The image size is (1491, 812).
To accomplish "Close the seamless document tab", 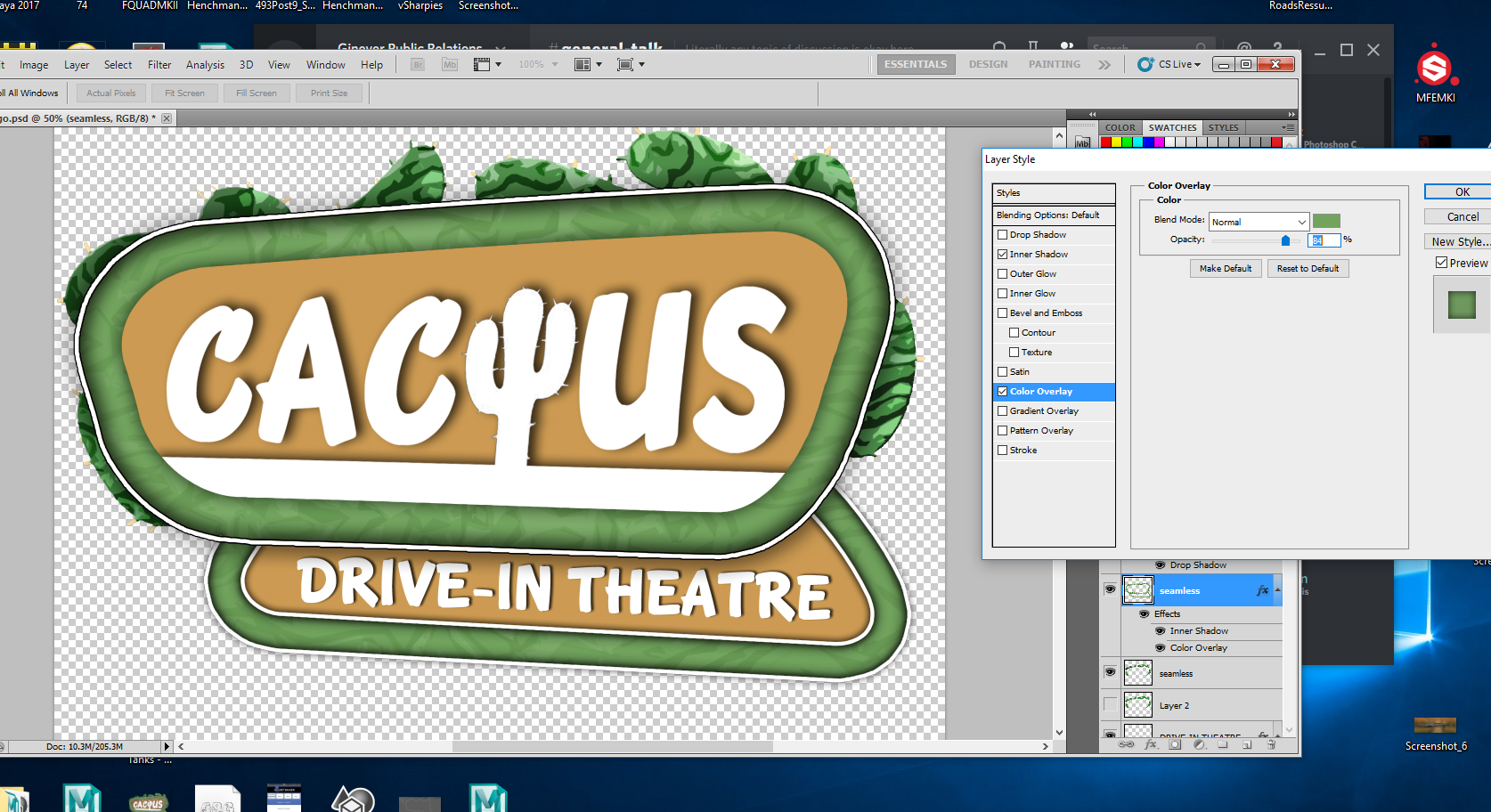I will pyautogui.click(x=167, y=118).
